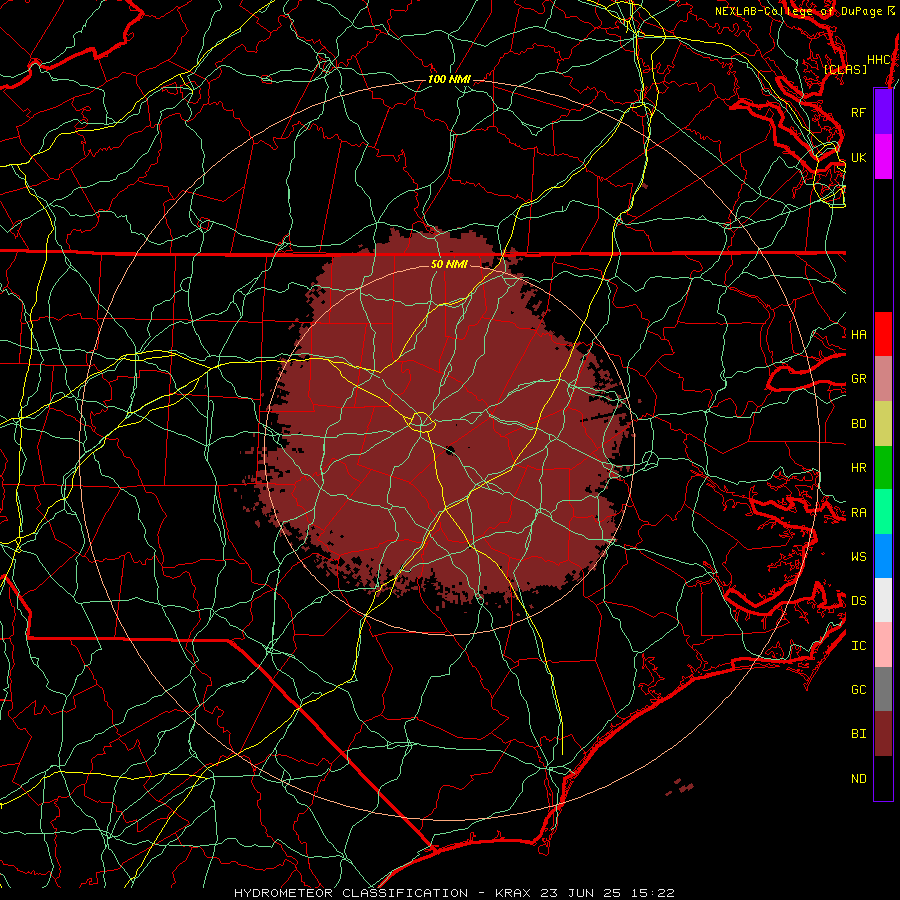Image resolution: width=900 pixels, height=900 pixels.
Task: Click the light pink IC legend swatch
Action: click(x=883, y=645)
